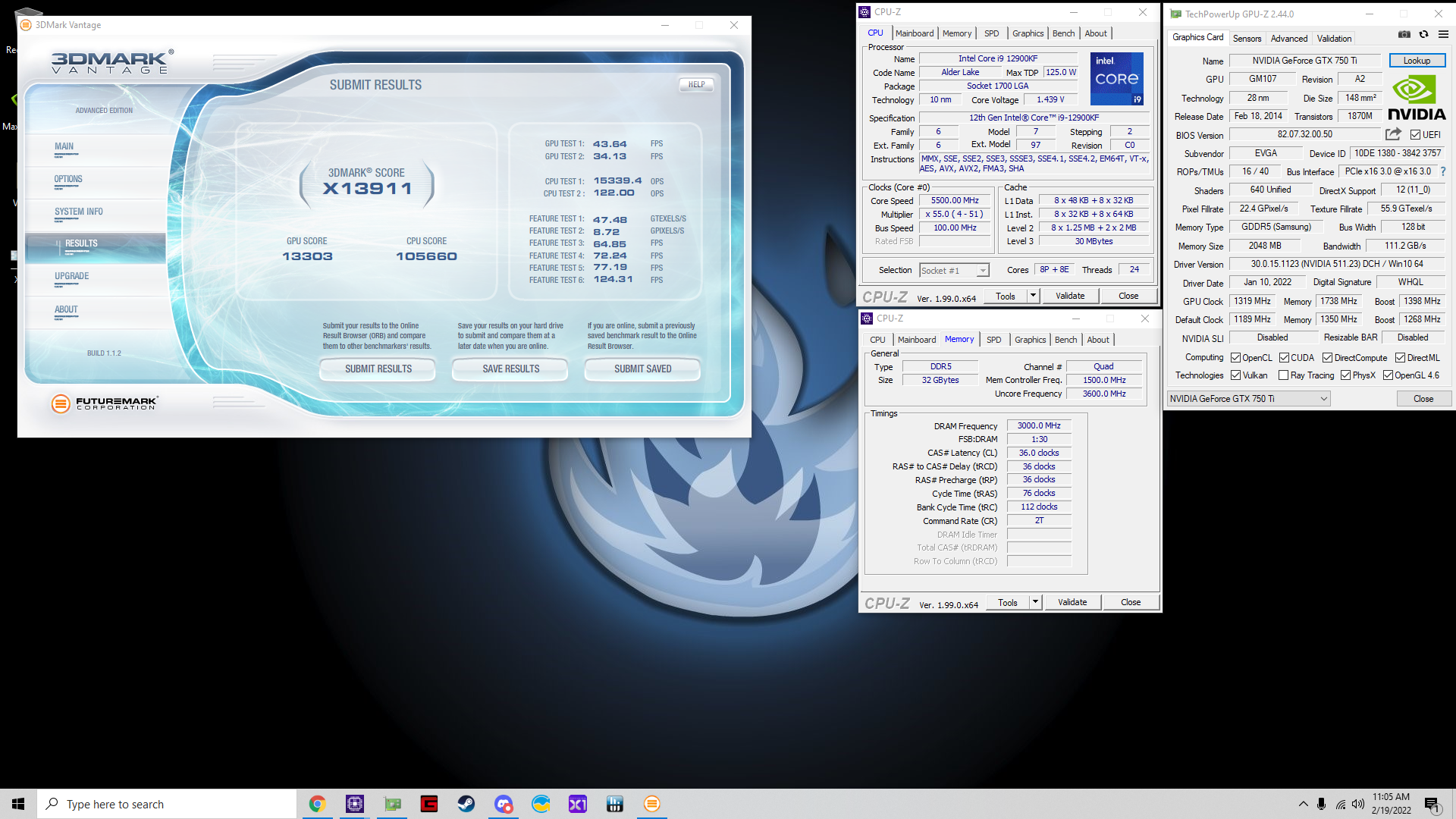Open Bench tab in top CPU-Z window

[x=1063, y=33]
